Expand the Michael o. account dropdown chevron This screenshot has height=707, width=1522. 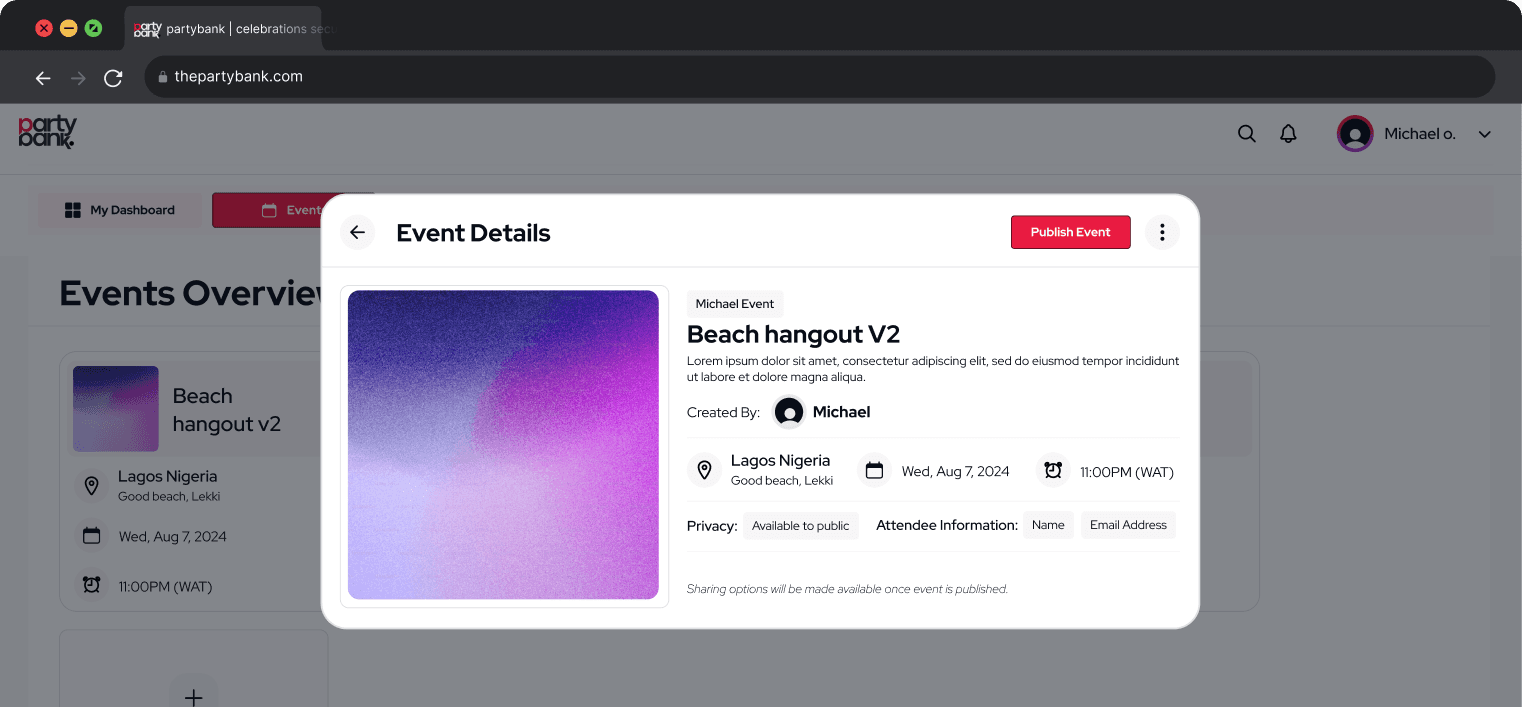tap(1485, 134)
